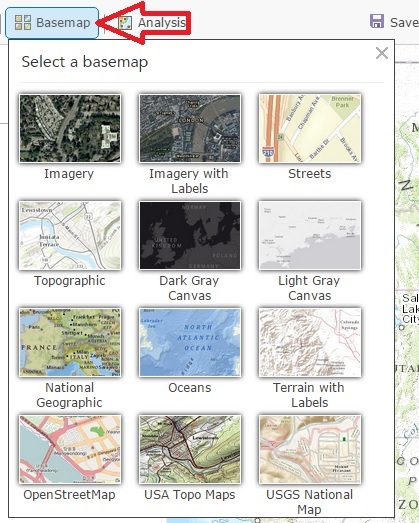Select the USGS National Map thumbnail

pyautogui.click(x=310, y=449)
